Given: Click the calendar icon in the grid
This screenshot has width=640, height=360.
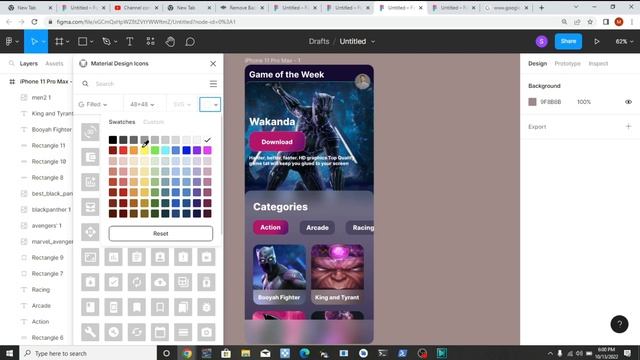Looking at the screenshot, I should (x=160, y=332).
